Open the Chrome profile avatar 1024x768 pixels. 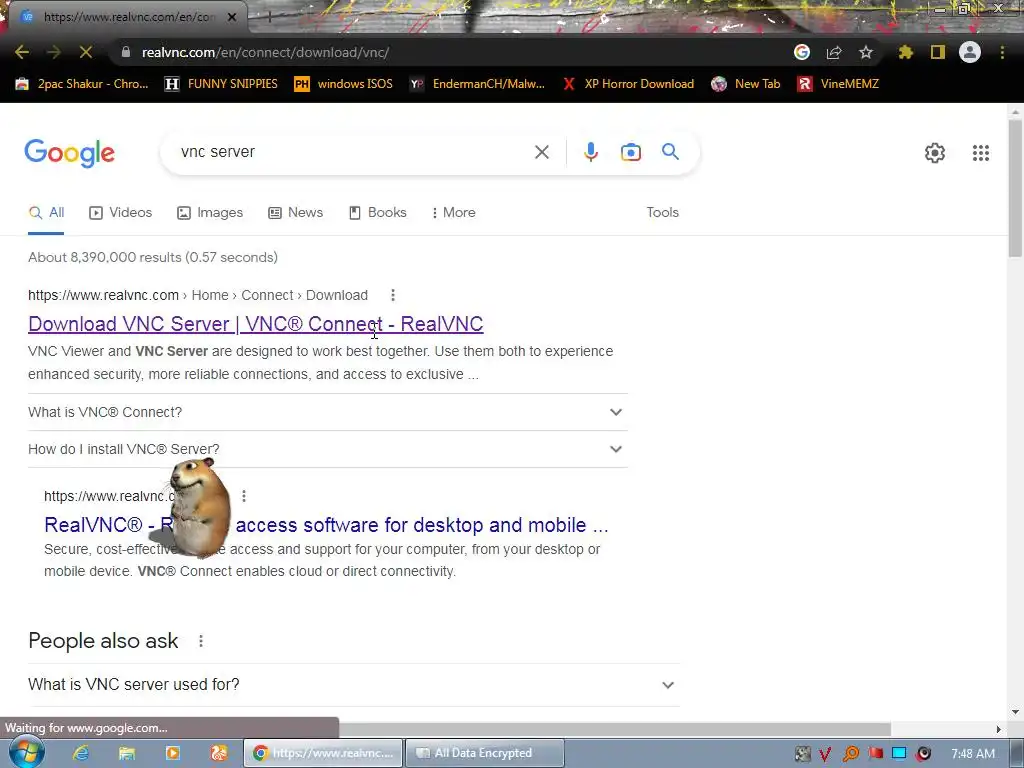point(970,52)
